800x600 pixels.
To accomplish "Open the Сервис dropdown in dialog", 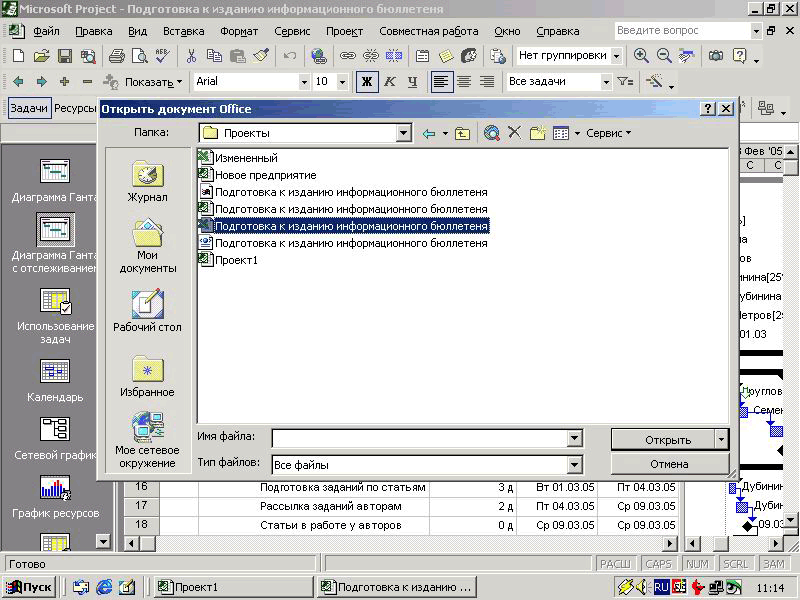I will pyautogui.click(x=609, y=133).
